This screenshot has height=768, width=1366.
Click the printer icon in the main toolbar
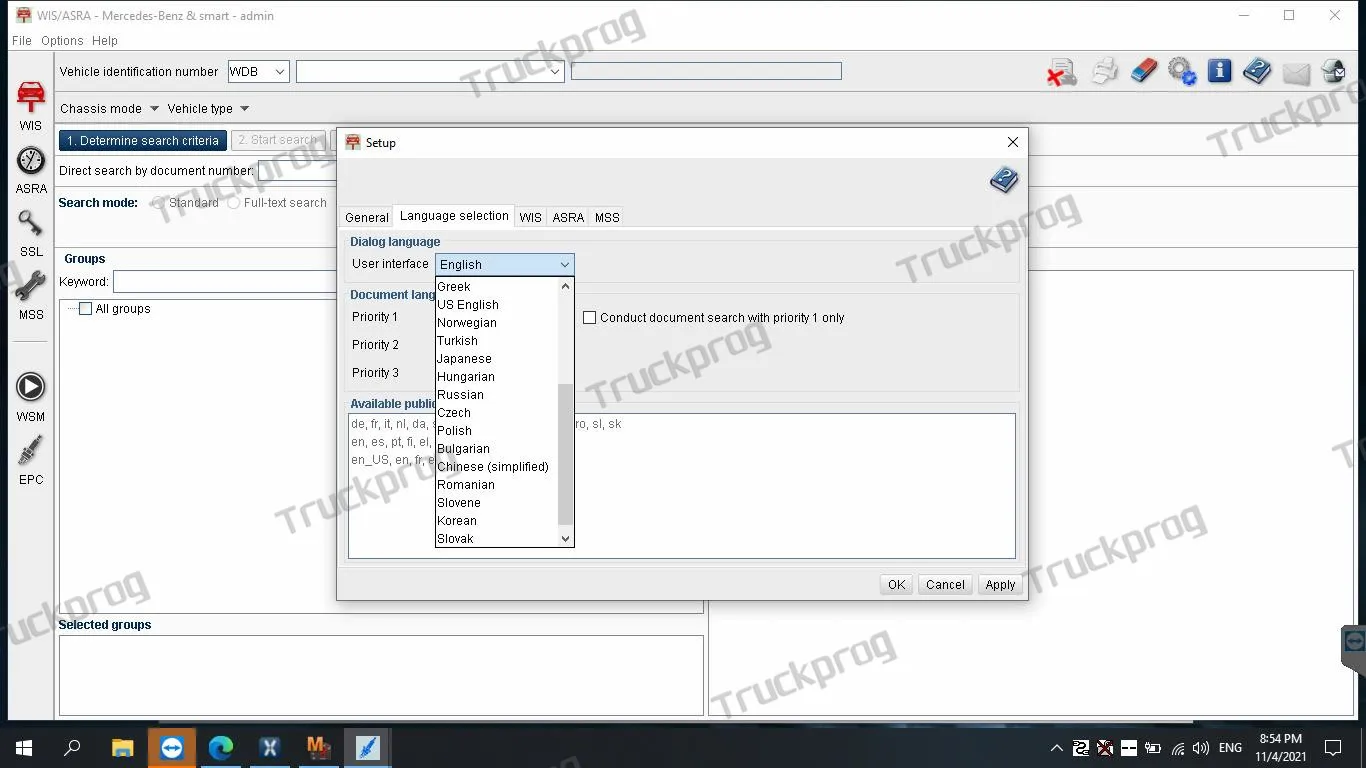click(x=1105, y=72)
